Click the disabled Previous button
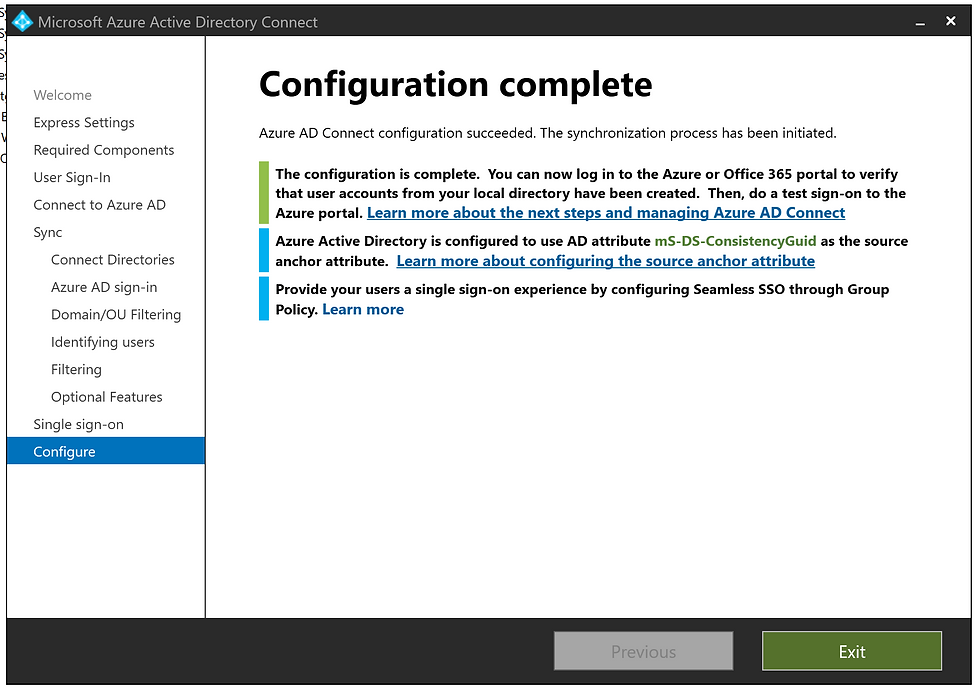The width and height of the screenshot is (980, 698). click(x=643, y=651)
